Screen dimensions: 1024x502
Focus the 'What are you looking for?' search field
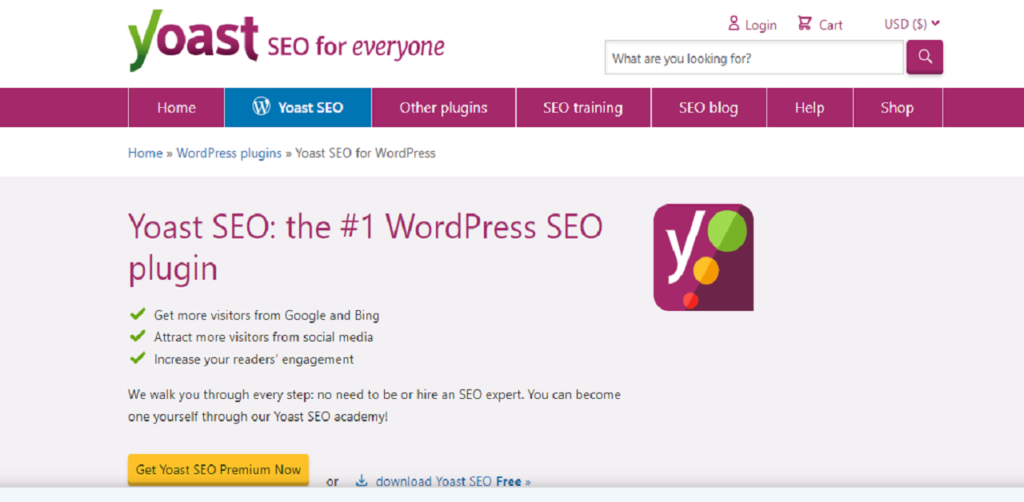tap(754, 57)
